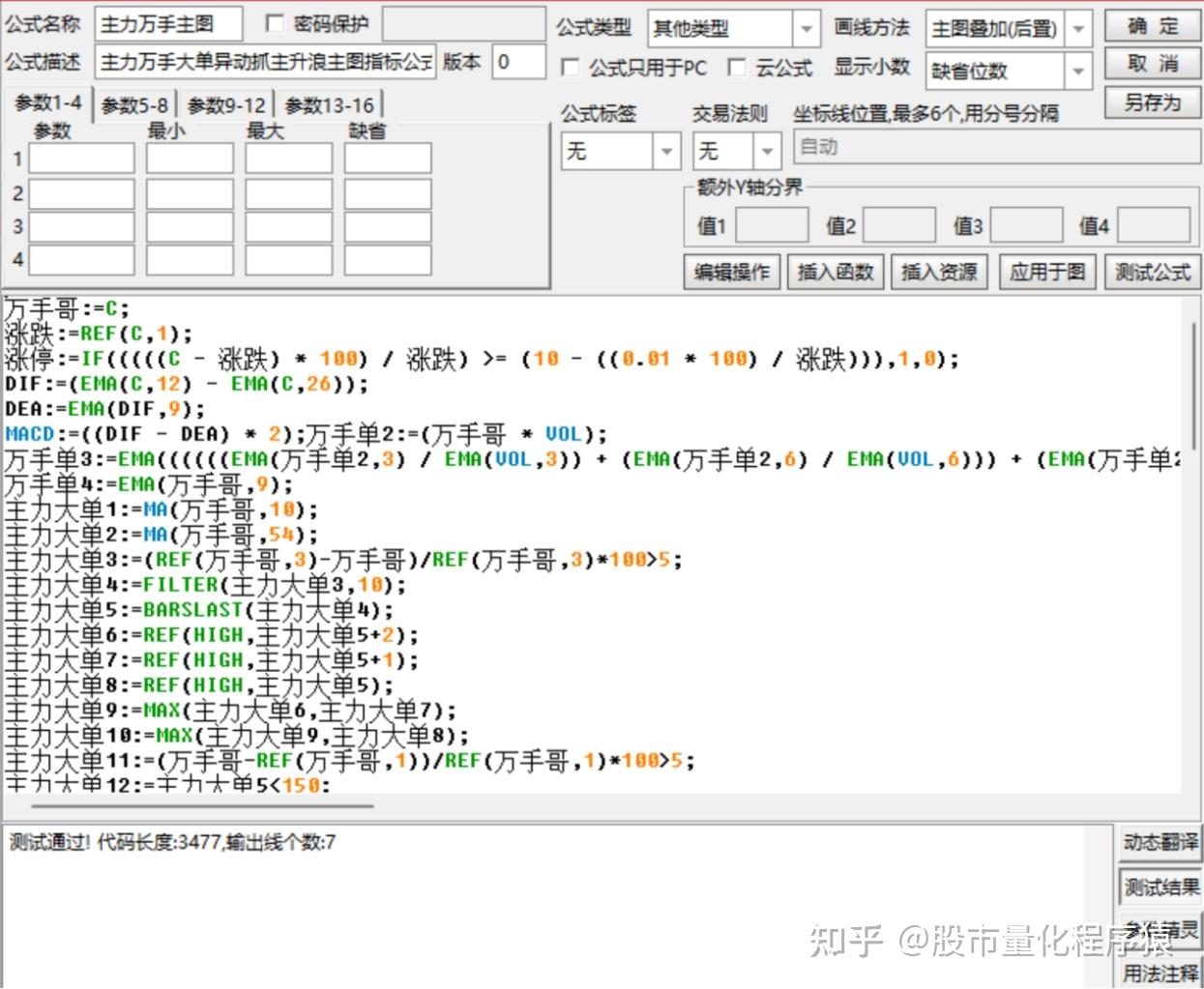The image size is (1204, 989).
Task: Click the 插入函数 insert function button
Action: pos(836,273)
